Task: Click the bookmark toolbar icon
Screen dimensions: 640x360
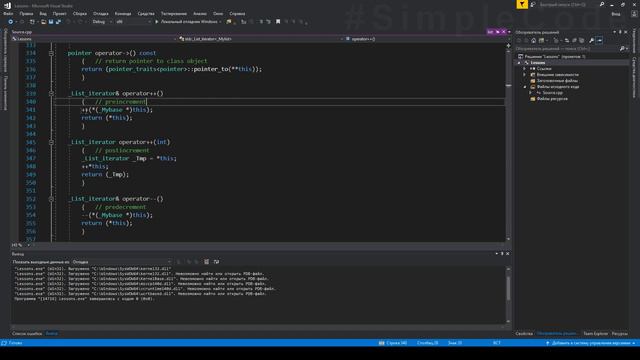Action: 278,22
